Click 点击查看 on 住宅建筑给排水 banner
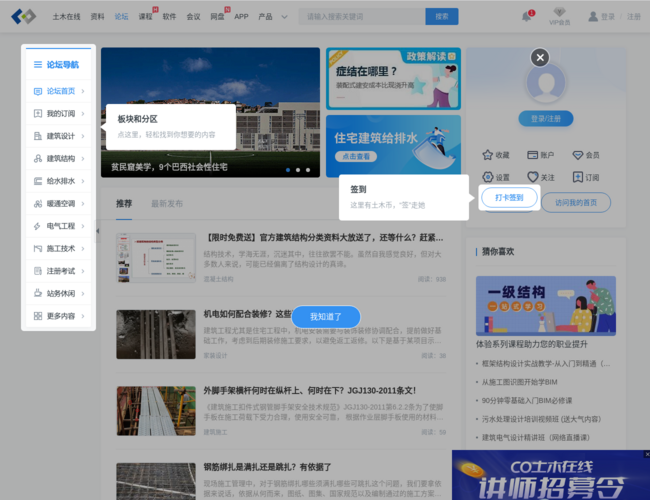The image size is (650, 500). pyautogui.click(x=356, y=156)
